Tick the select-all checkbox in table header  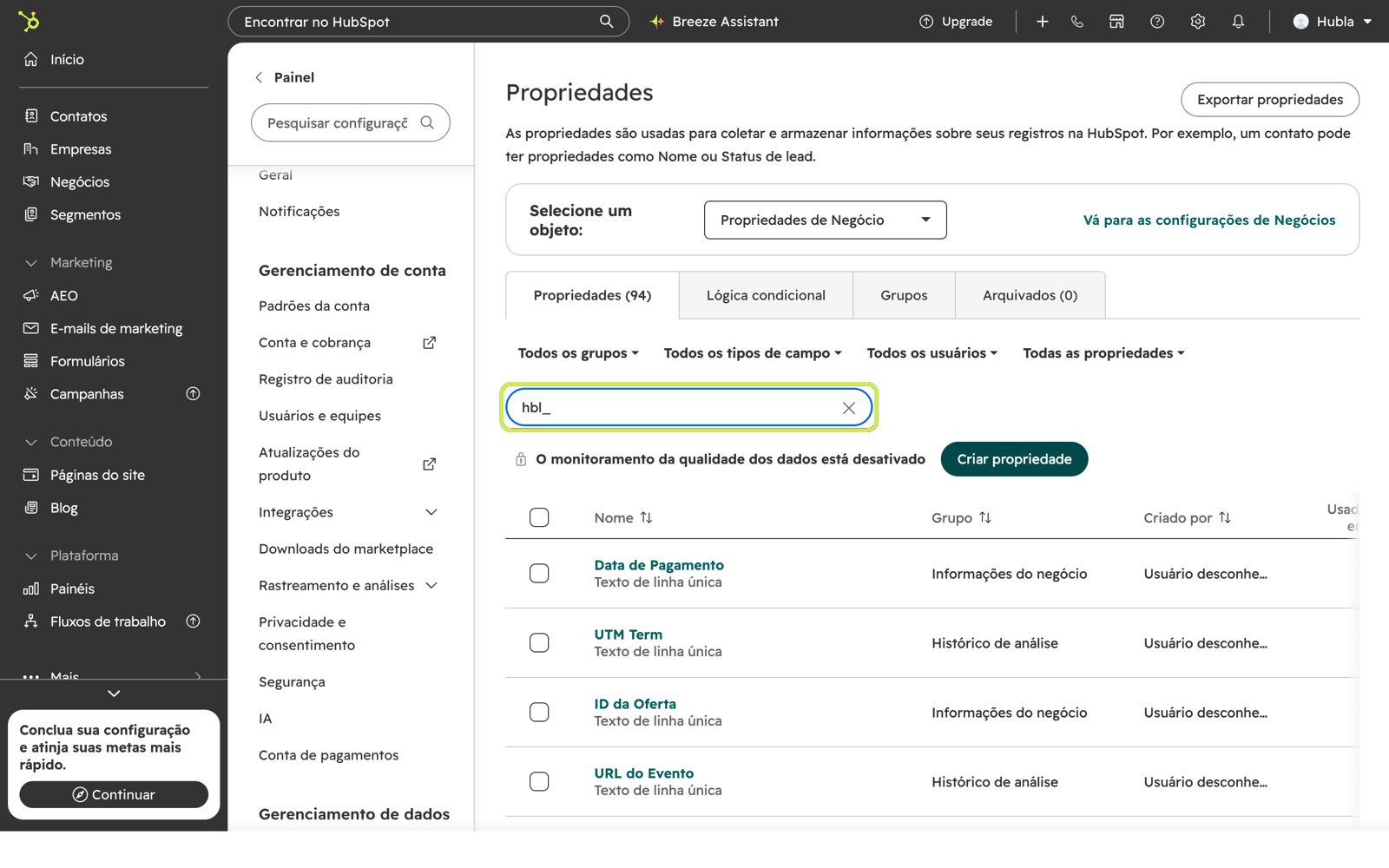(539, 517)
